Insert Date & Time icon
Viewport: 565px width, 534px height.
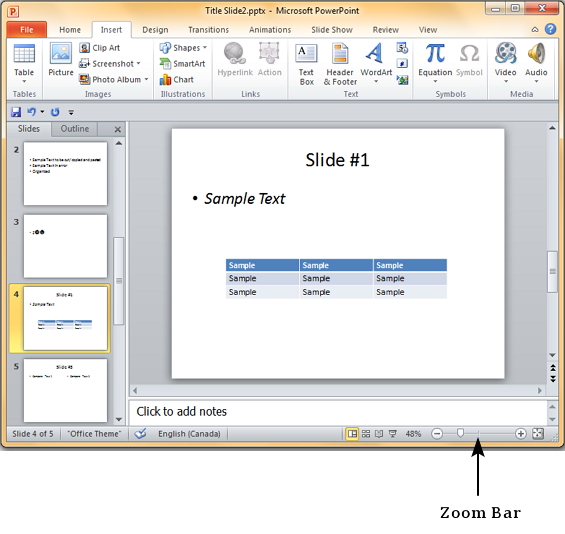click(x=402, y=48)
